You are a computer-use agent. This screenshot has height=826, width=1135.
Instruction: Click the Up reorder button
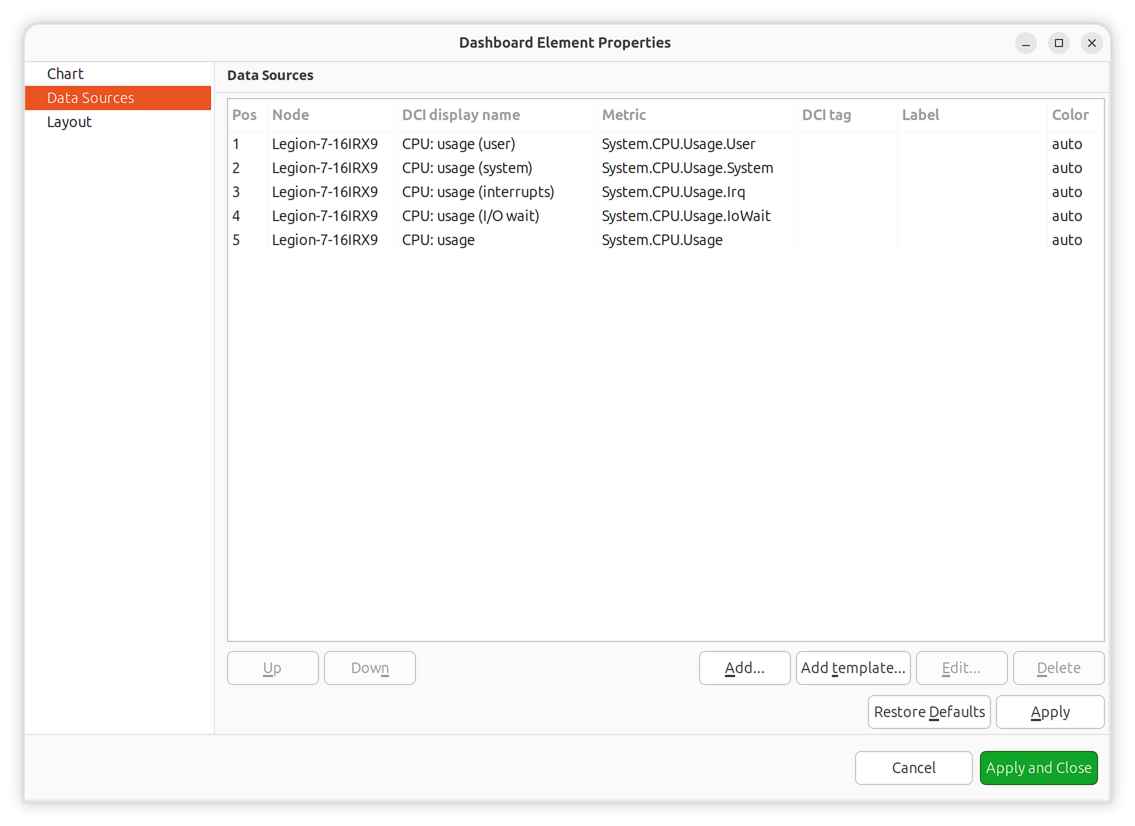[x=272, y=668]
